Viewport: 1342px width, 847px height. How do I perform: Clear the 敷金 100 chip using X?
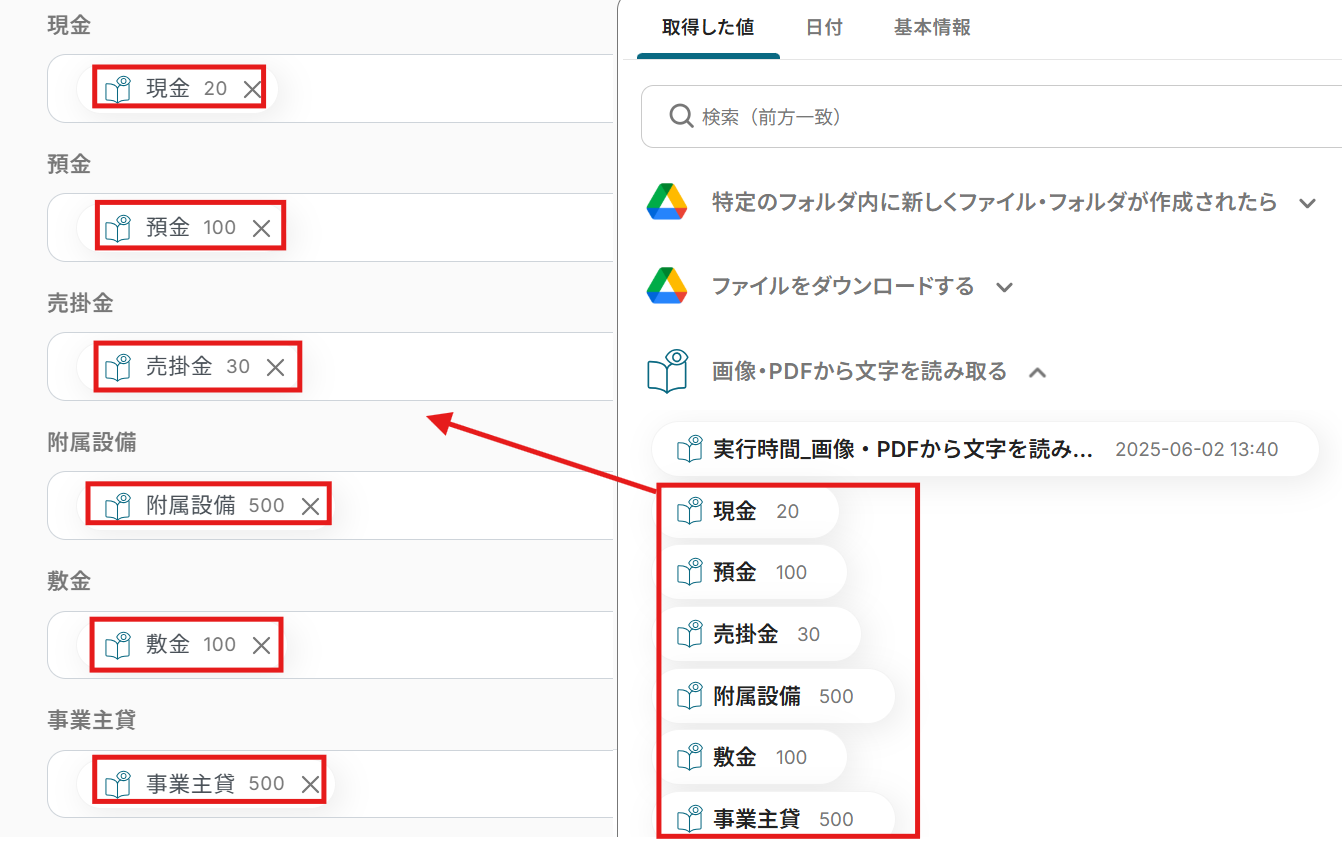(x=261, y=645)
